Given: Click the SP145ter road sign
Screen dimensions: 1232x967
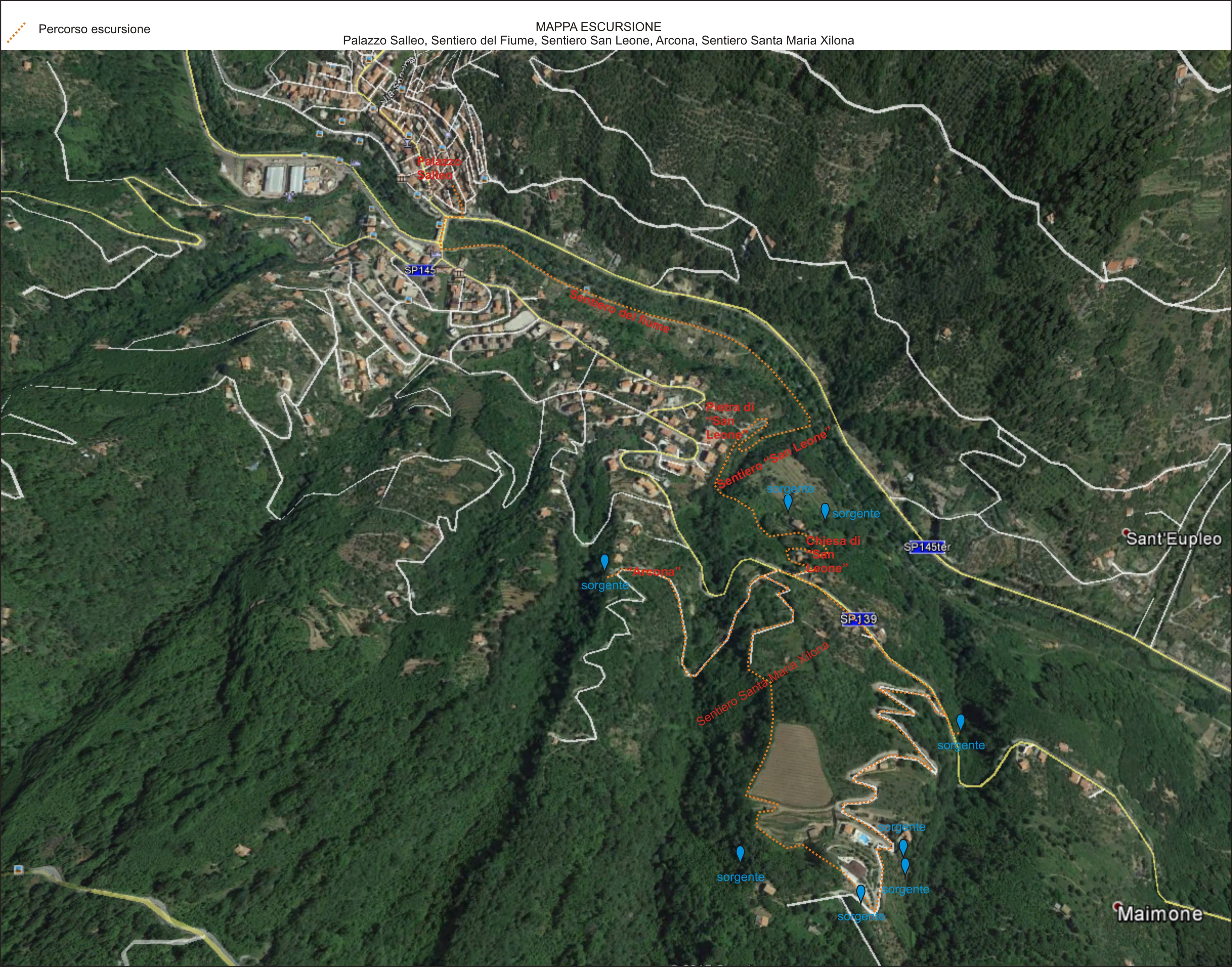Looking at the screenshot, I should coord(928,547).
